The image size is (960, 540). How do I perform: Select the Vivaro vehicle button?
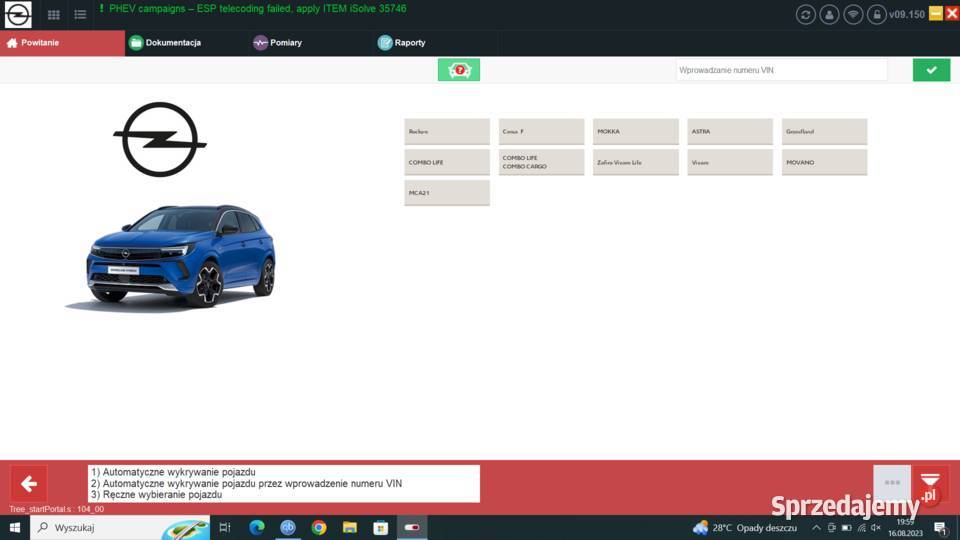click(x=730, y=162)
